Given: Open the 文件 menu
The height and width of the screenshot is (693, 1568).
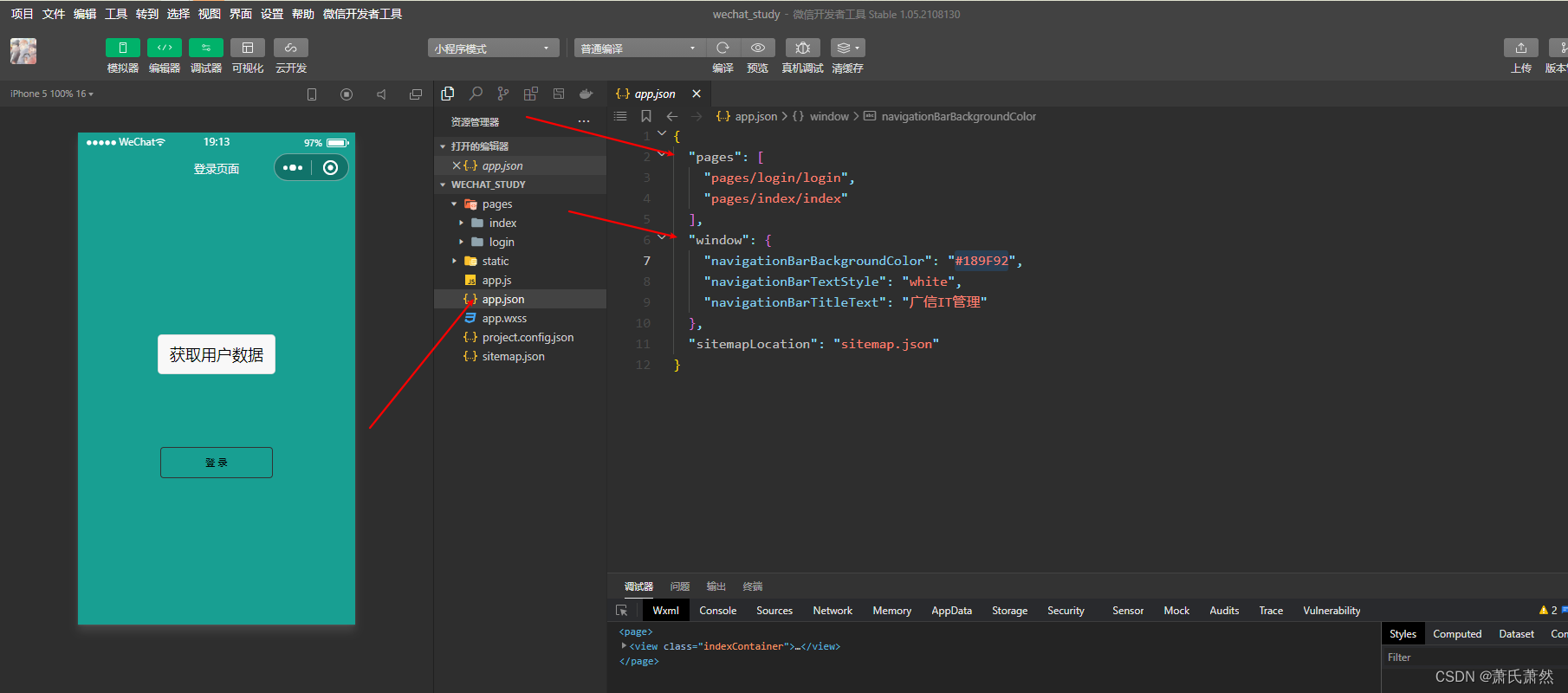Looking at the screenshot, I should (54, 14).
